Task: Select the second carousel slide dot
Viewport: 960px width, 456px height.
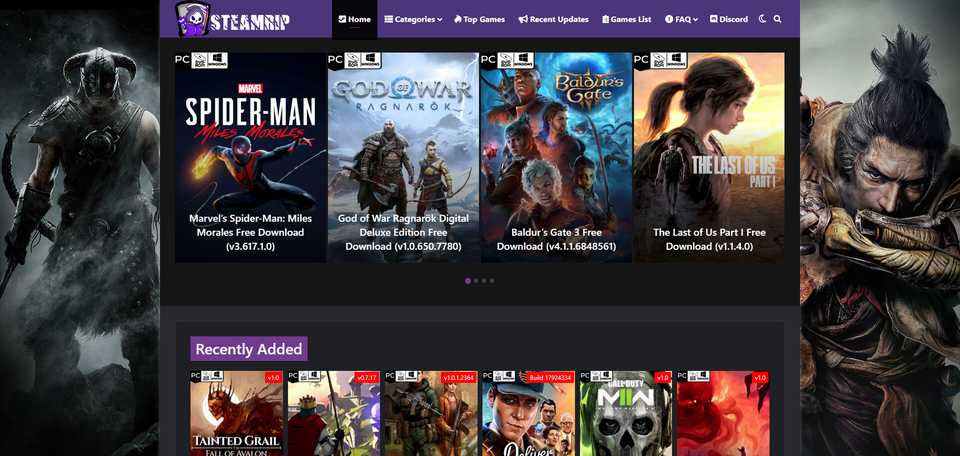Action: point(476,281)
